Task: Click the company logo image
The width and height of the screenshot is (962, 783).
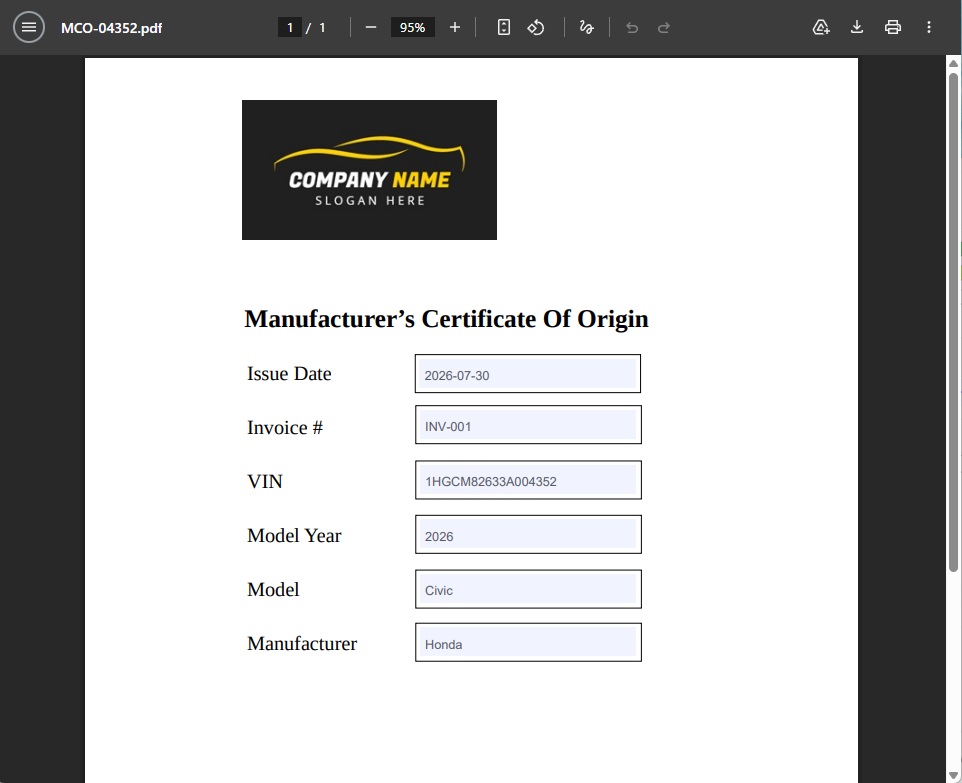Action: pos(369,170)
